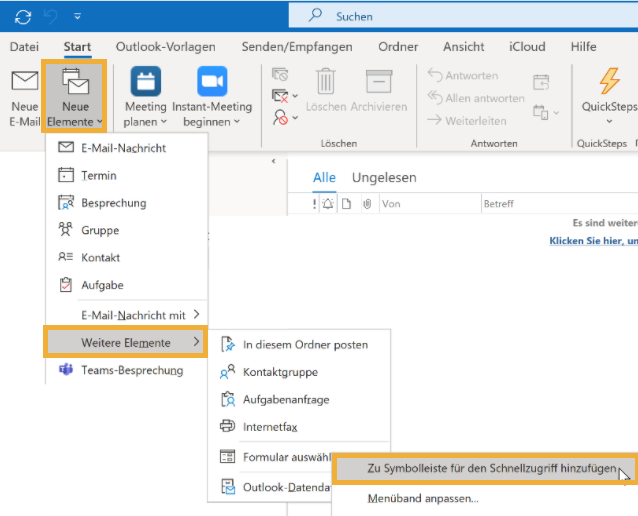The width and height of the screenshot is (638, 516).
Task: Click the Klicken Sie hier link
Action: (593, 241)
